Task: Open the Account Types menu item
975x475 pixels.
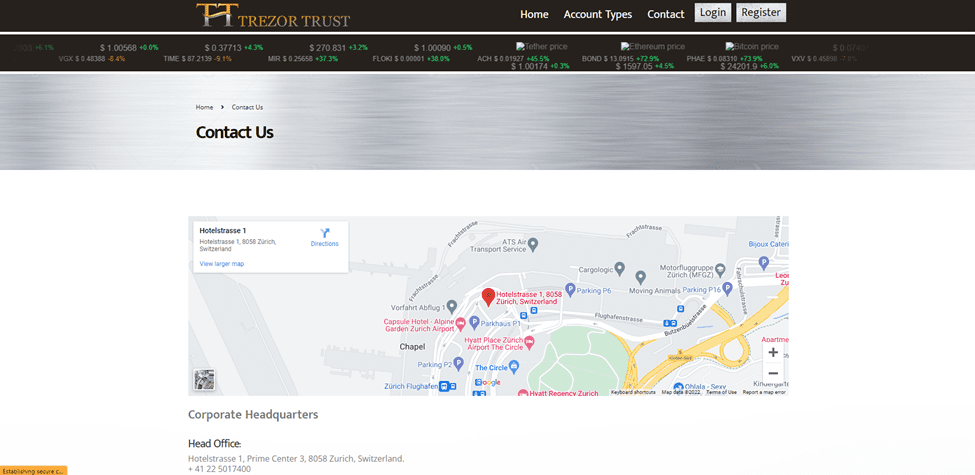Action: (x=598, y=14)
